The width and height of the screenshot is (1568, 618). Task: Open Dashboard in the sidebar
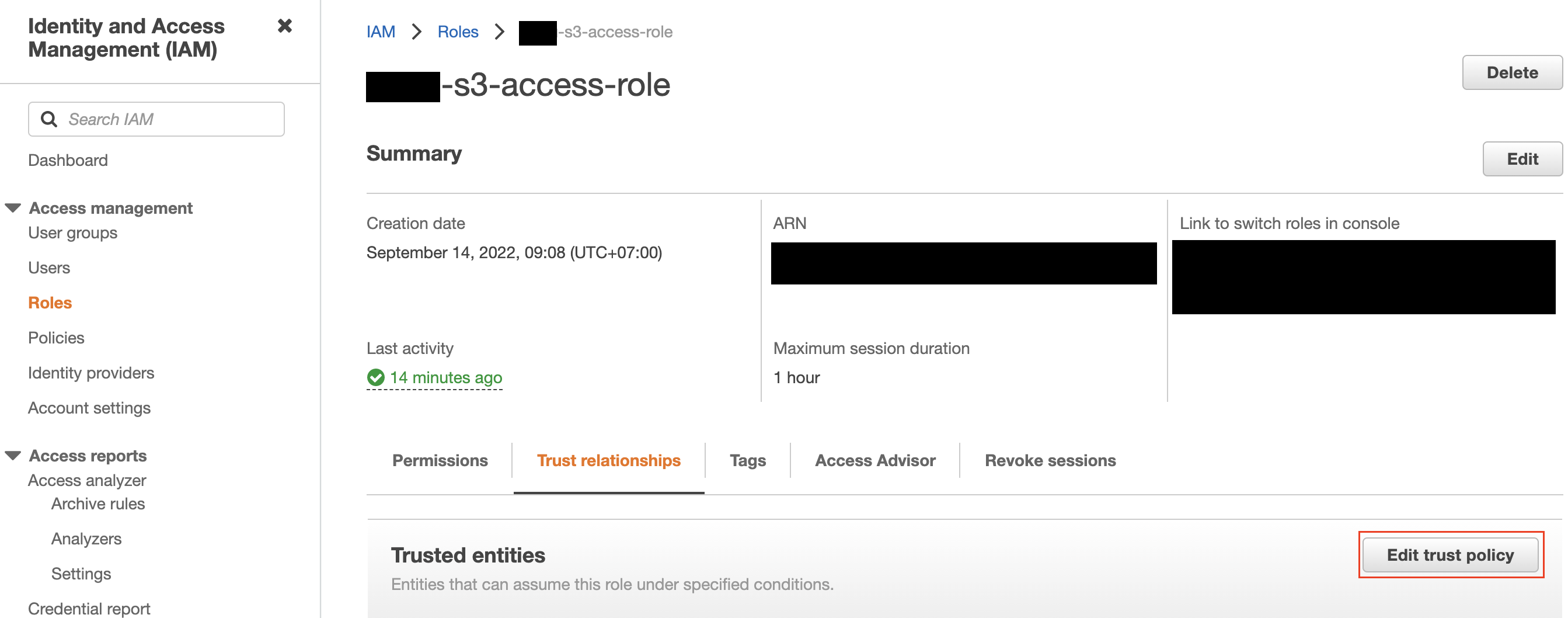tap(68, 160)
